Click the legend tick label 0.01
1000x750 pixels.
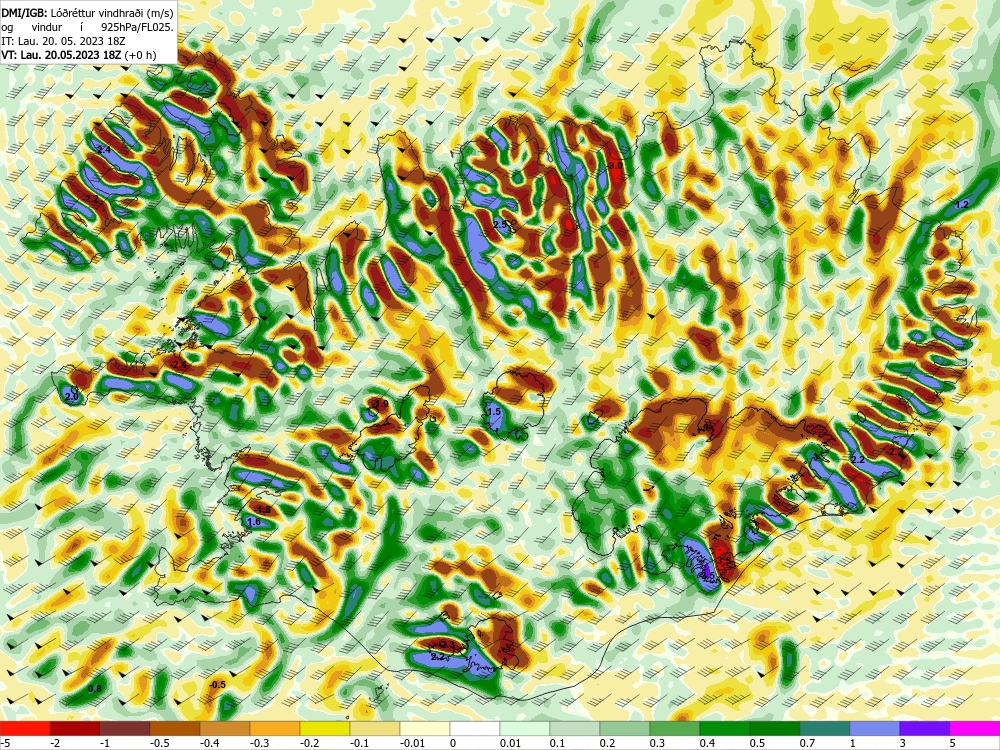[510, 743]
